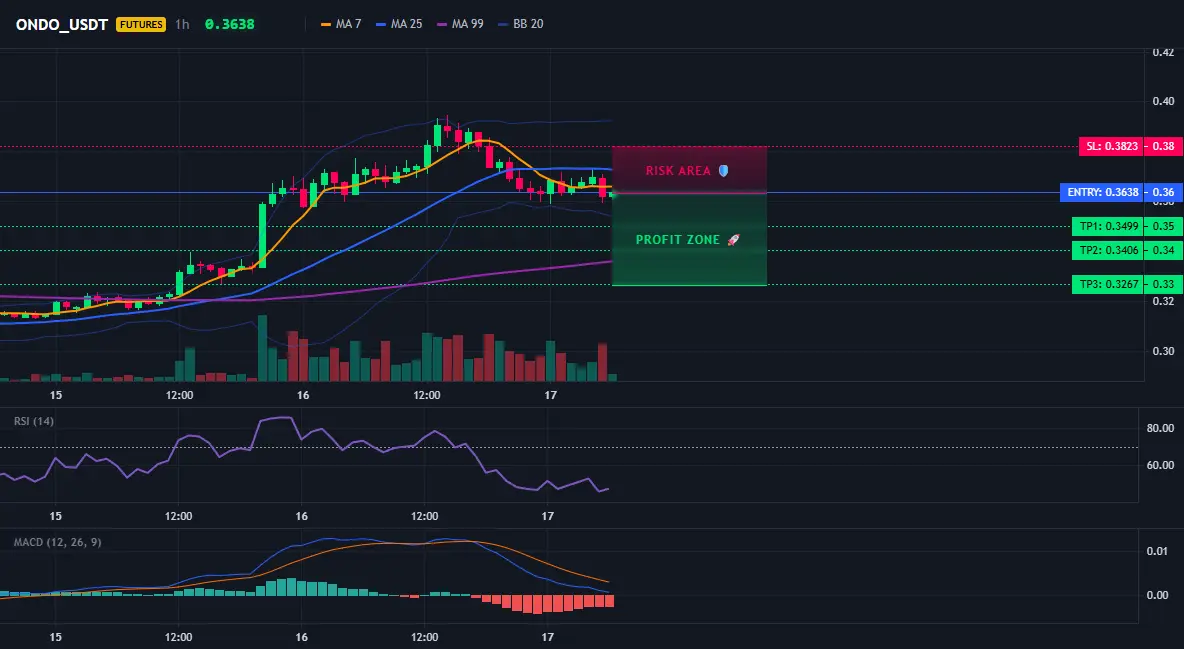This screenshot has width=1184, height=649.
Task: Open the RSI (14) indicator label
Action: click(34, 421)
